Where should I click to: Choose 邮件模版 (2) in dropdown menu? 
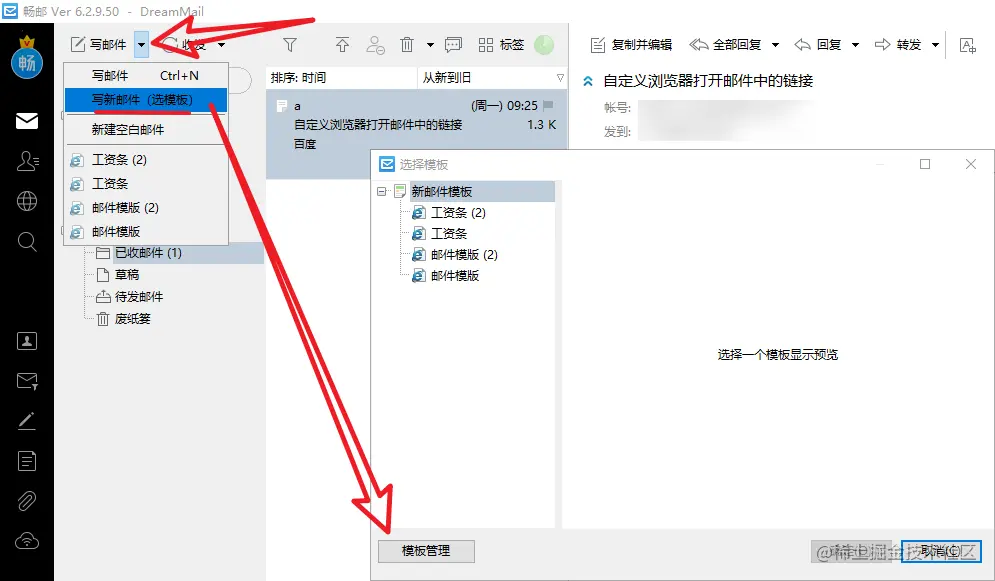(x=146, y=207)
